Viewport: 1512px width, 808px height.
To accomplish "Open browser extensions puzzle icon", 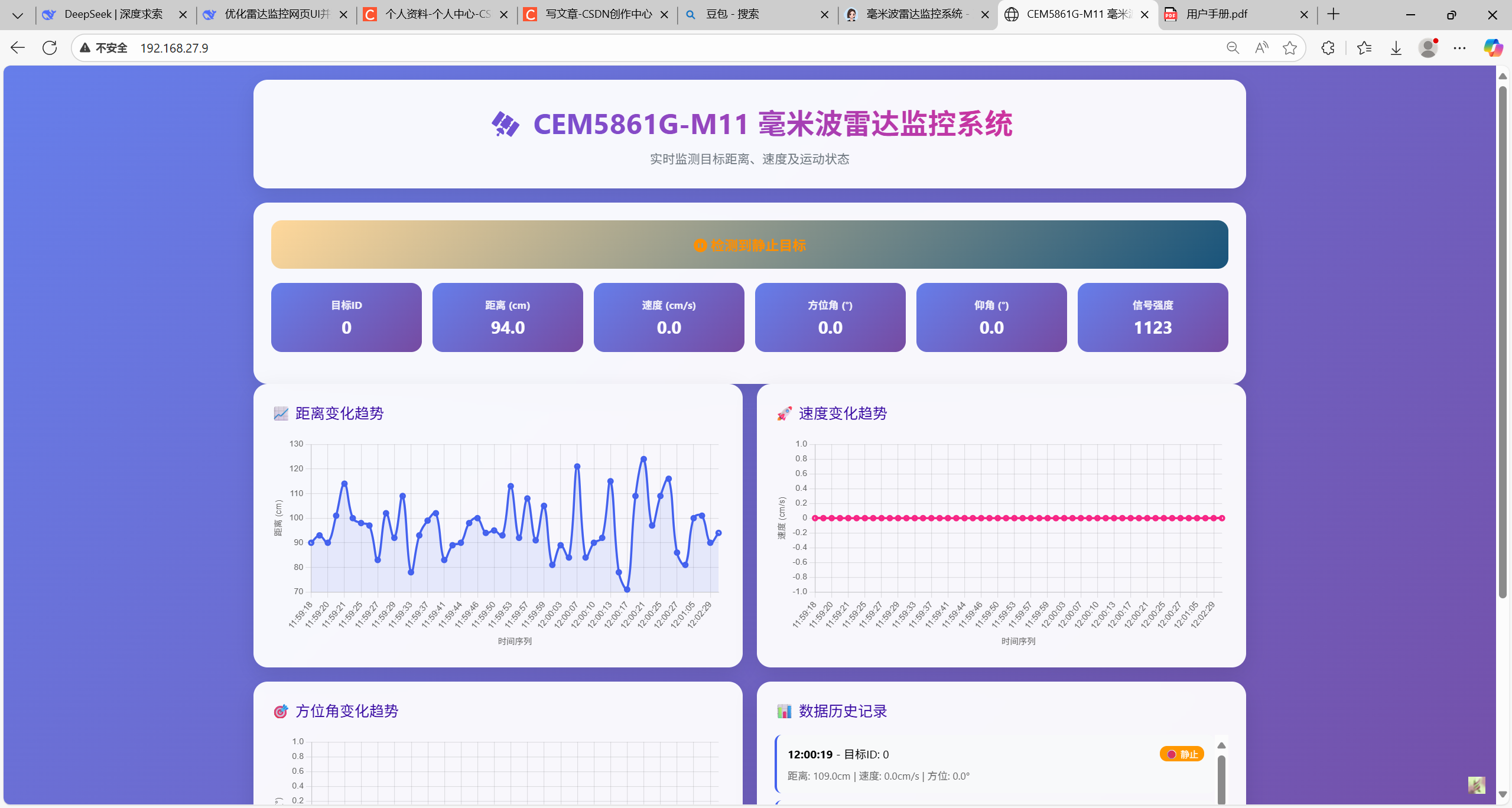I will [x=1328, y=48].
